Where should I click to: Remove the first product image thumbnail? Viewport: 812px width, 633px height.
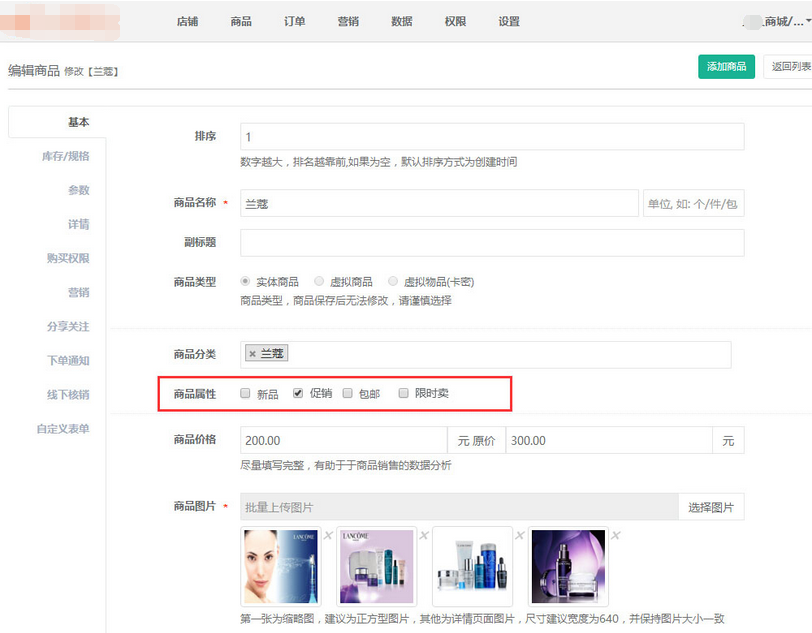pyautogui.click(x=328, y=536)
